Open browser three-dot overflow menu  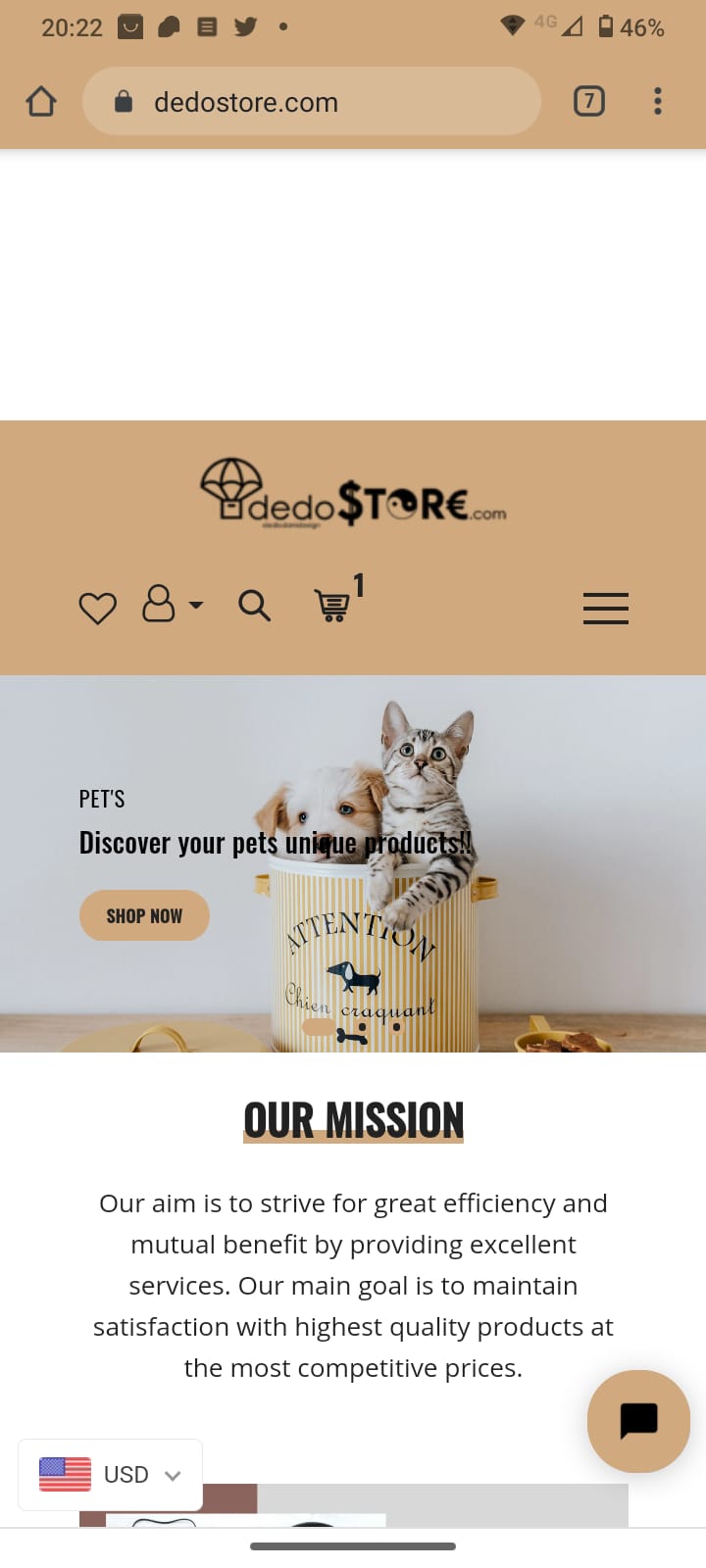point(657,101)
